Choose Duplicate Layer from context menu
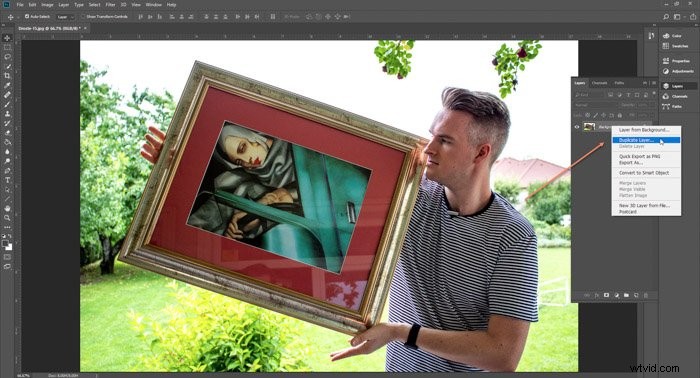 (646, 140)
